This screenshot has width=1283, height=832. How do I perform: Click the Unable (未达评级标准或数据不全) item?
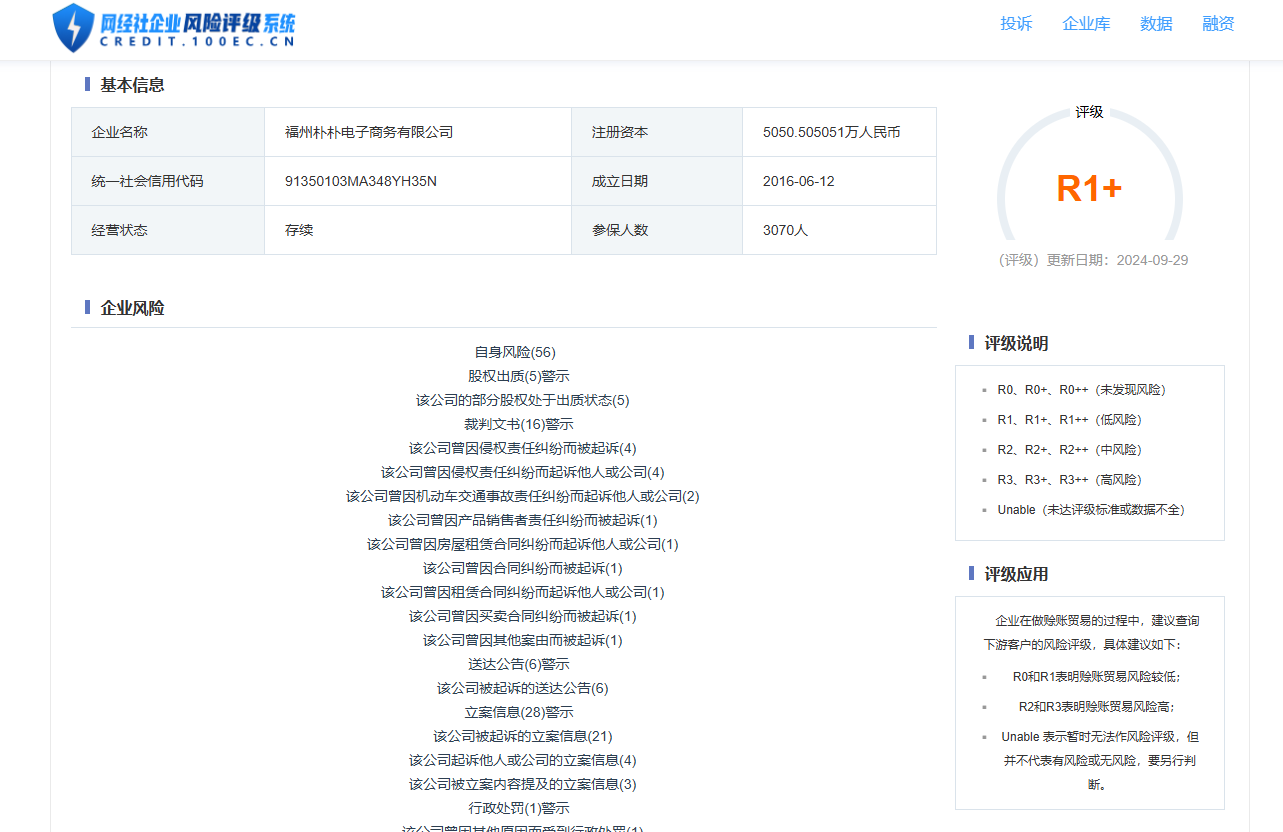click(x=1091, y=510)
